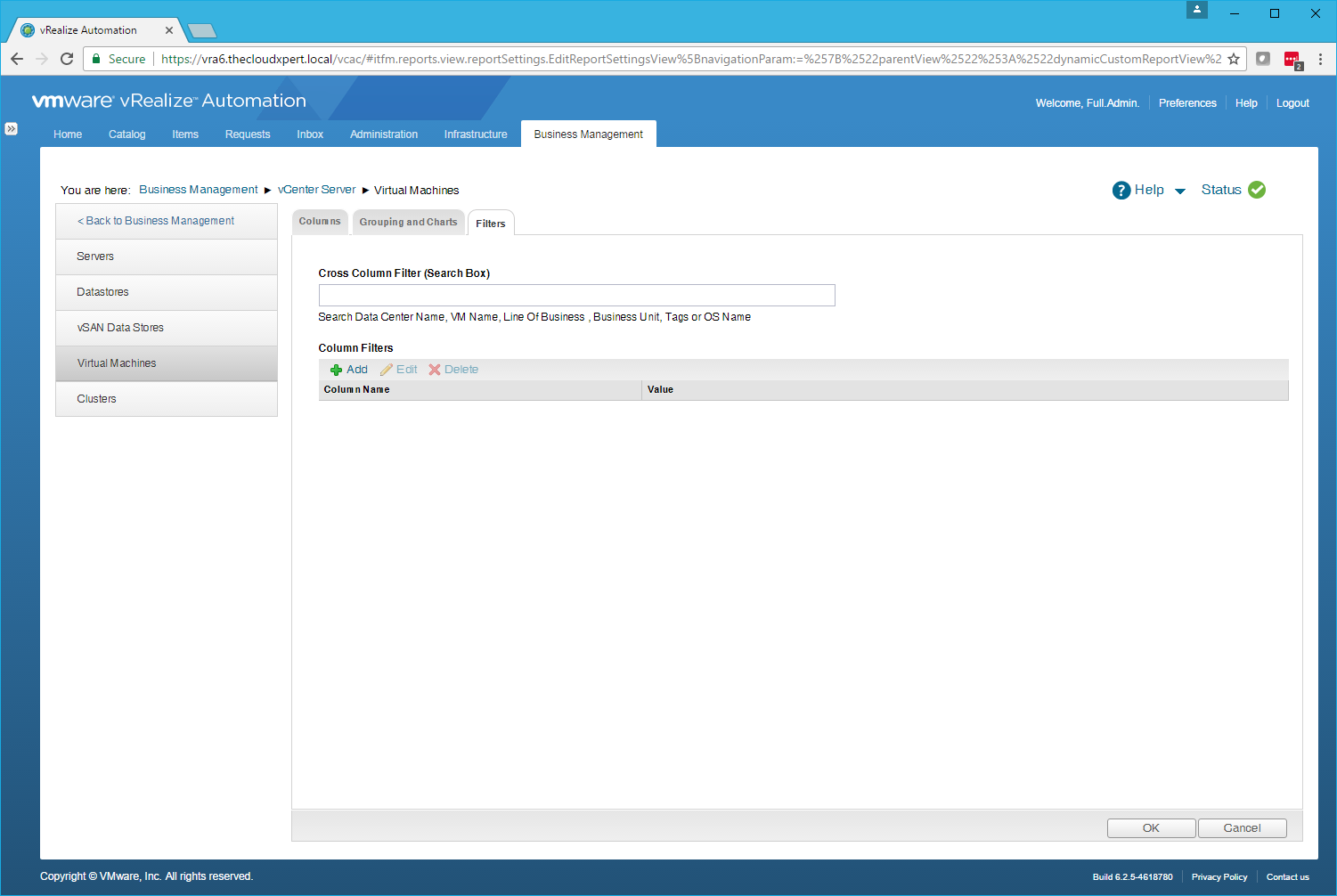Click the green plus Add filter icon

point(336,370)
